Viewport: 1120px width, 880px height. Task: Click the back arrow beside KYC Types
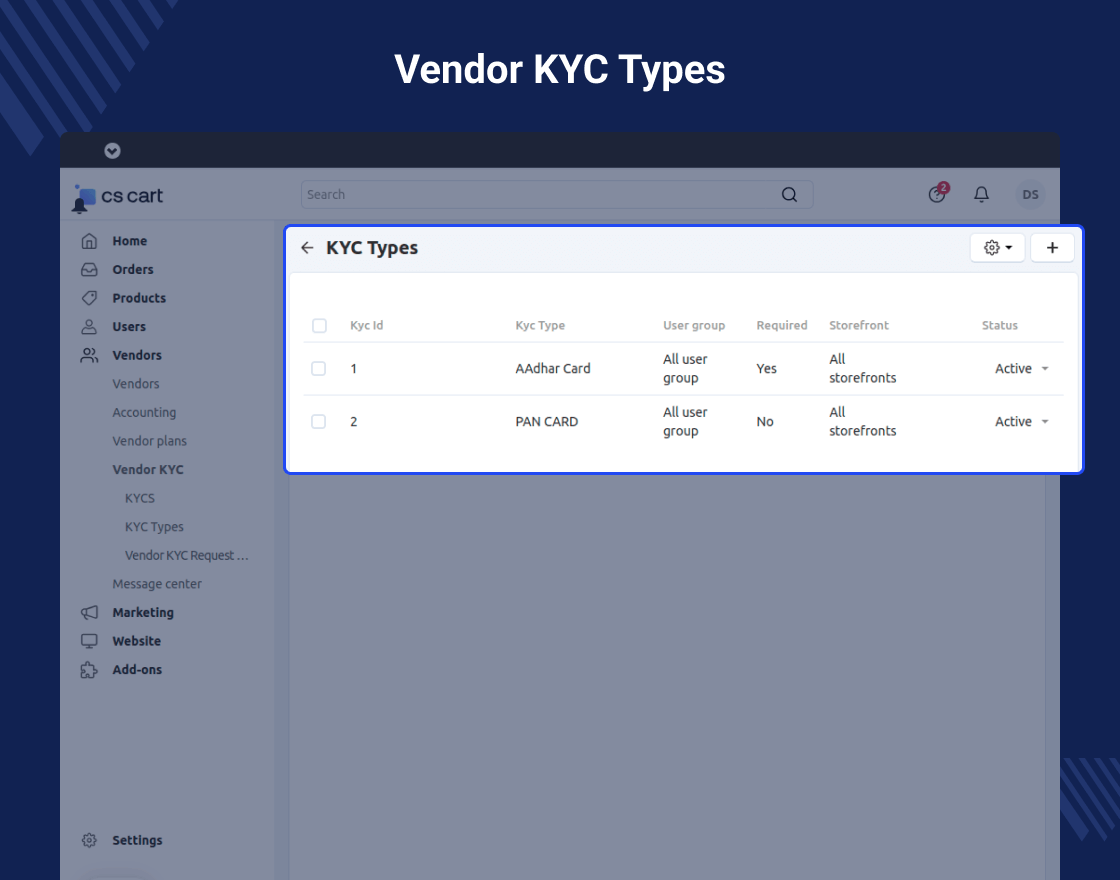click(x=307, y=248)
